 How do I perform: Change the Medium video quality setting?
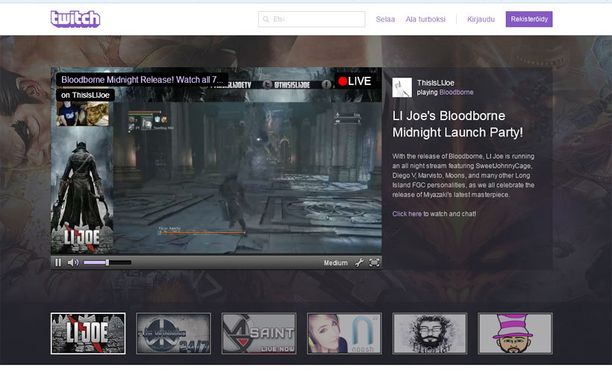point(335,263)
